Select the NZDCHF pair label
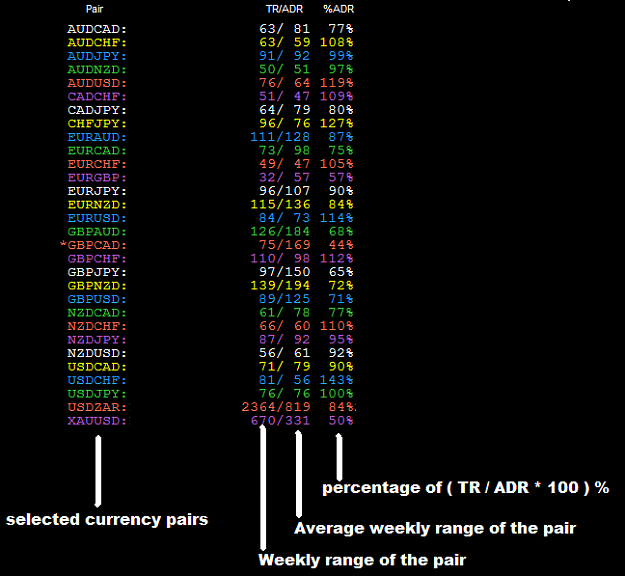 97,326
